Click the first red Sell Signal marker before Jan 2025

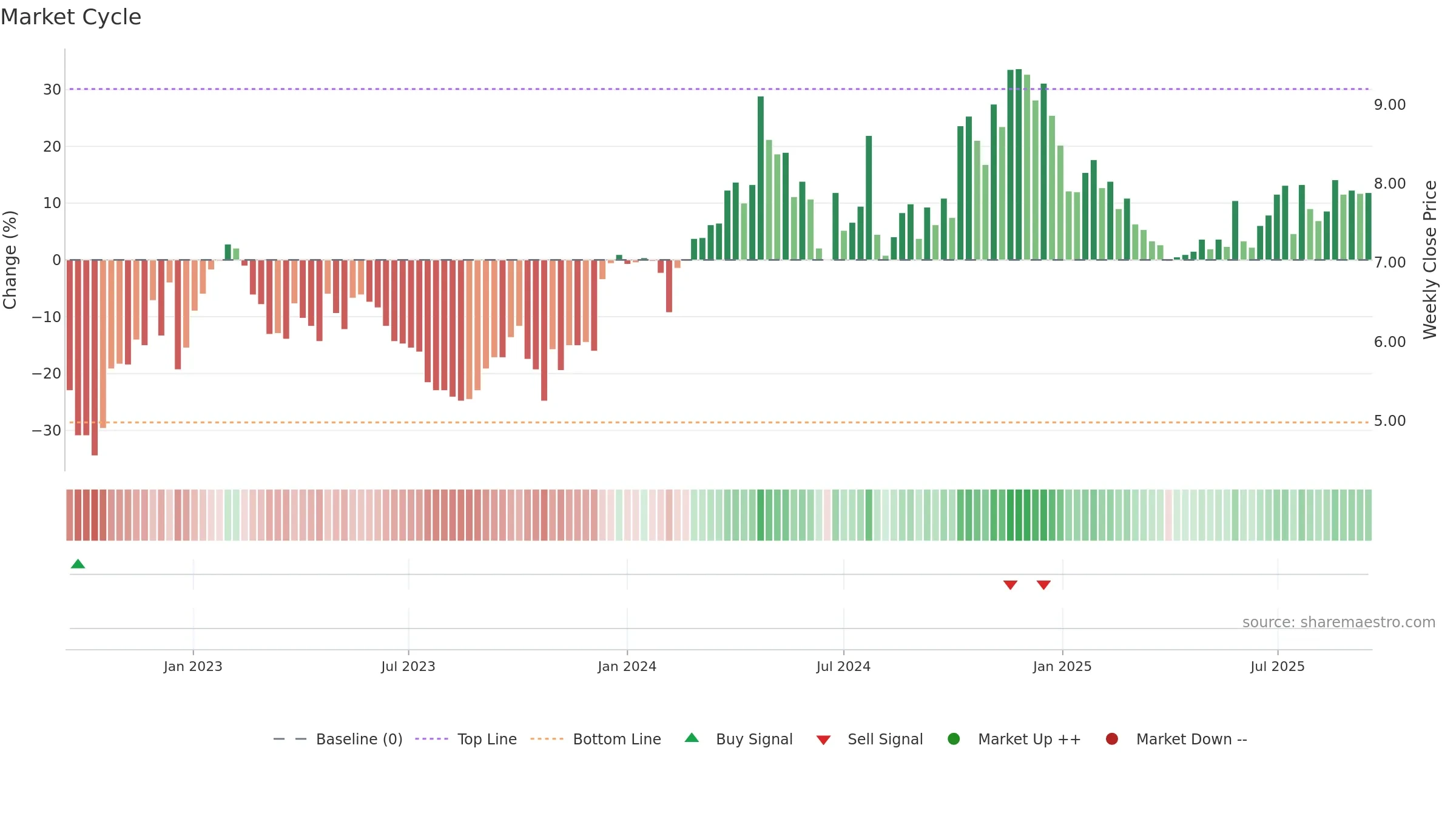point(1010,585)
